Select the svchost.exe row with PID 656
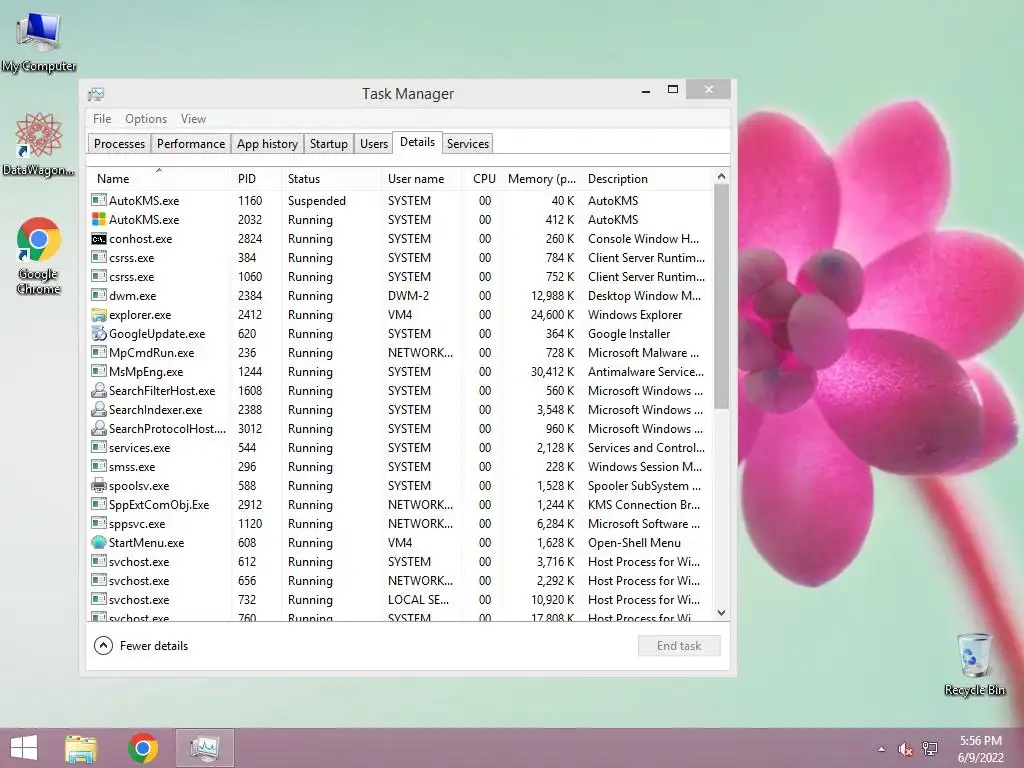Screen dimensions: 1024x768 400,581
